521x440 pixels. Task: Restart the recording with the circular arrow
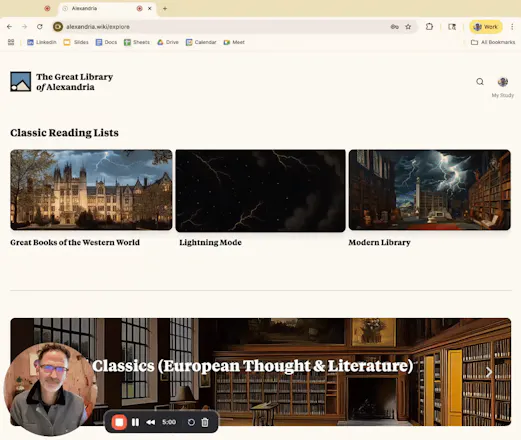click(191, 422)
